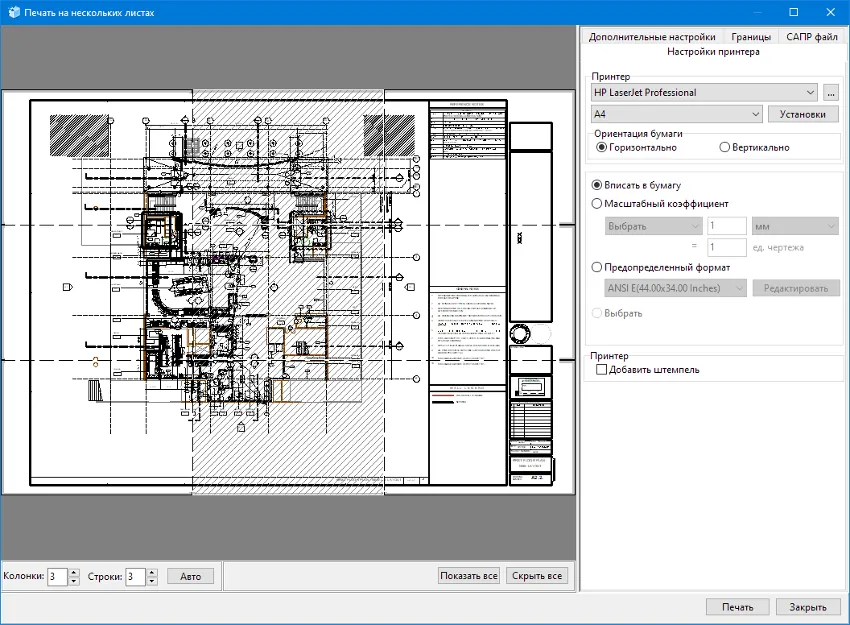Decrease Строки with the down arrow

point(152,581)
